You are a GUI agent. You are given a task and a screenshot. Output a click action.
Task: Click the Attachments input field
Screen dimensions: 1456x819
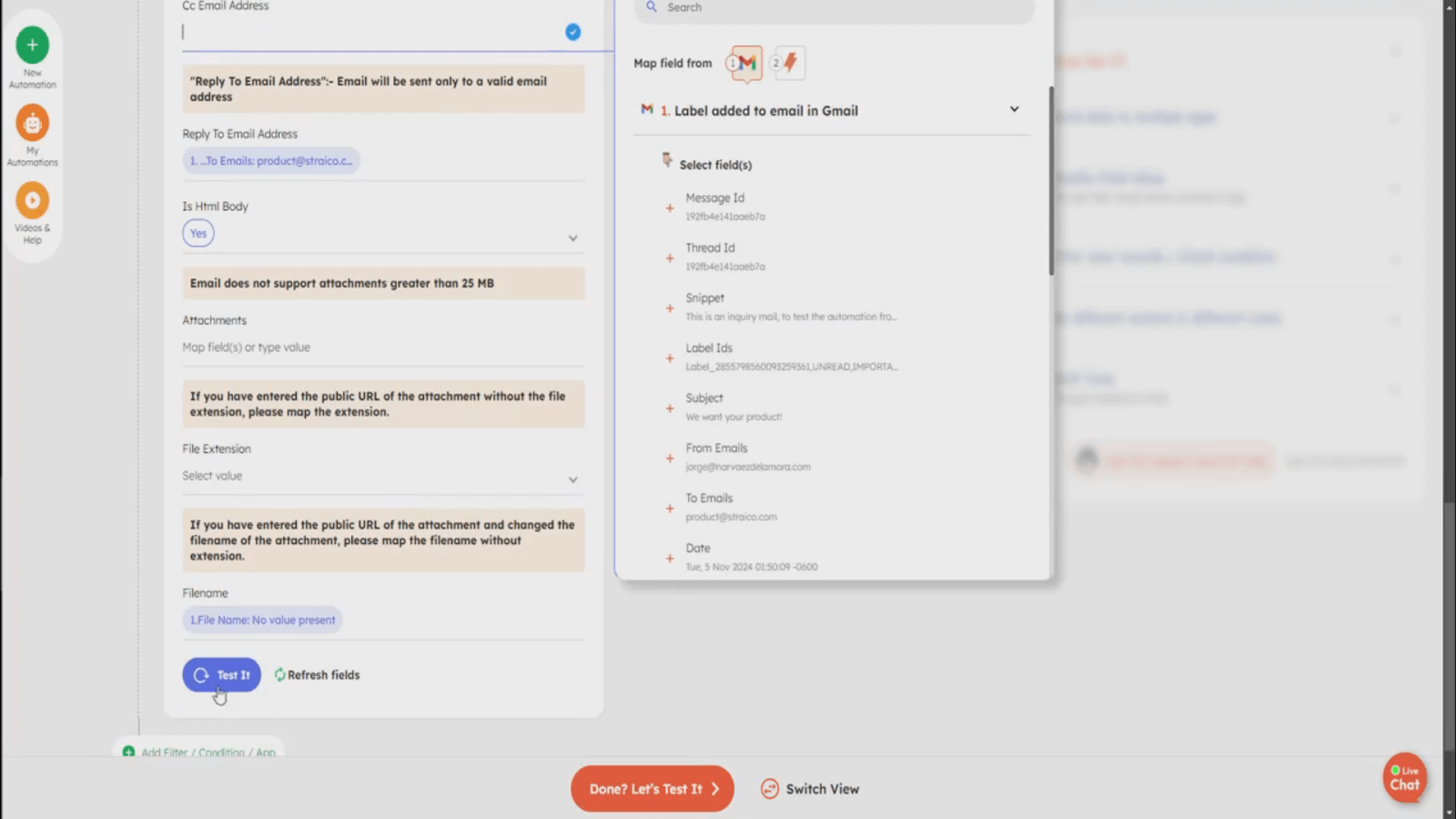point(382,348)
